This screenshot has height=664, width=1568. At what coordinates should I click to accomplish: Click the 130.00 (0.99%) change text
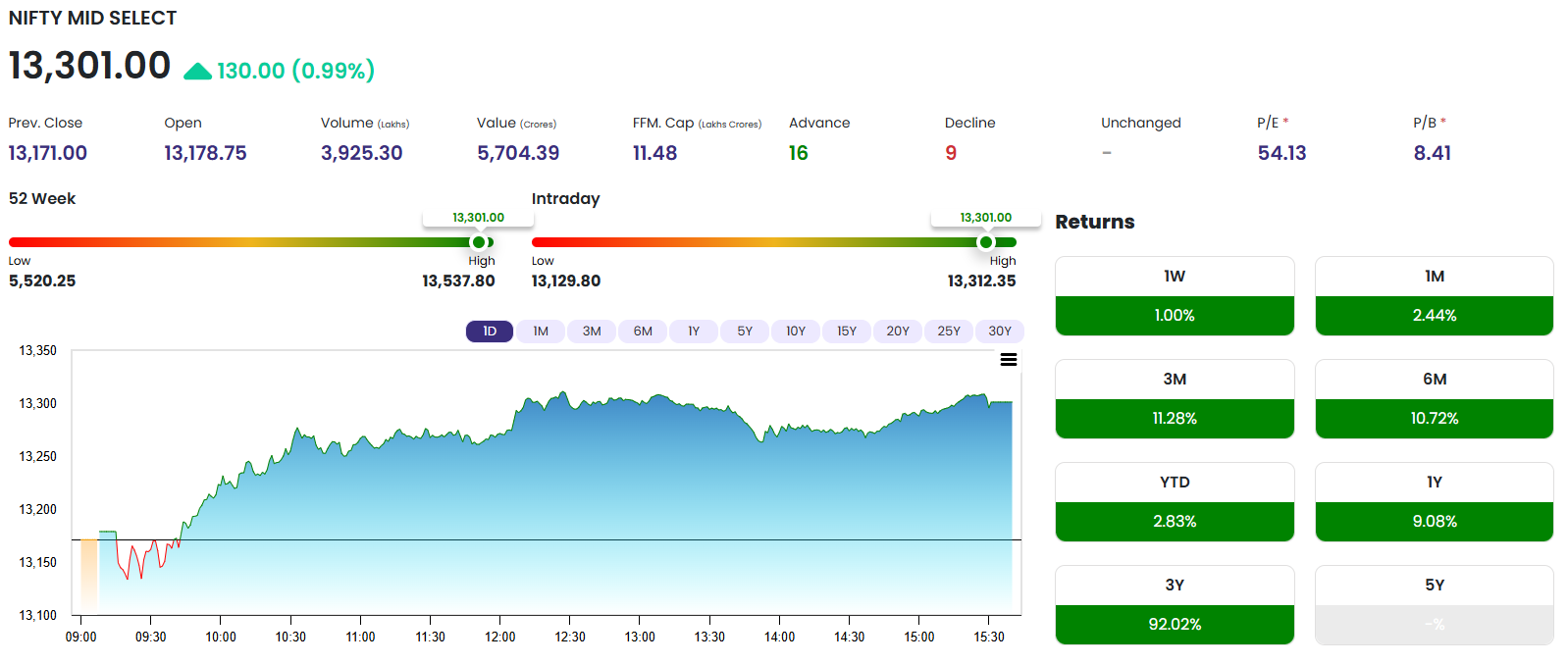[295, 71]
